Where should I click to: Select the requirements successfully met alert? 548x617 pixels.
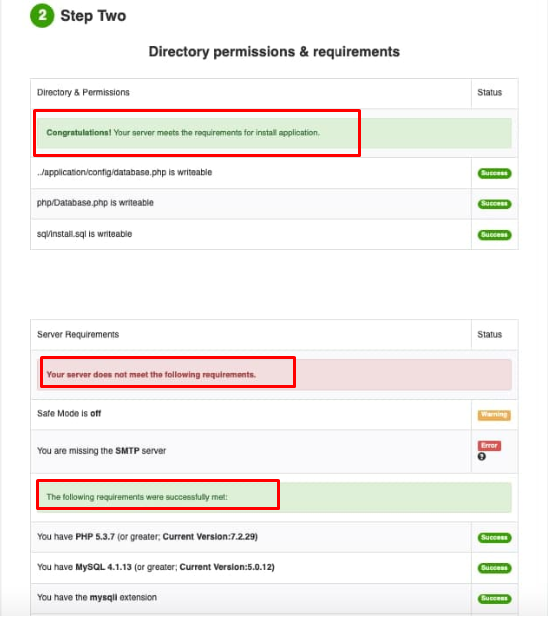coord(274,497)
